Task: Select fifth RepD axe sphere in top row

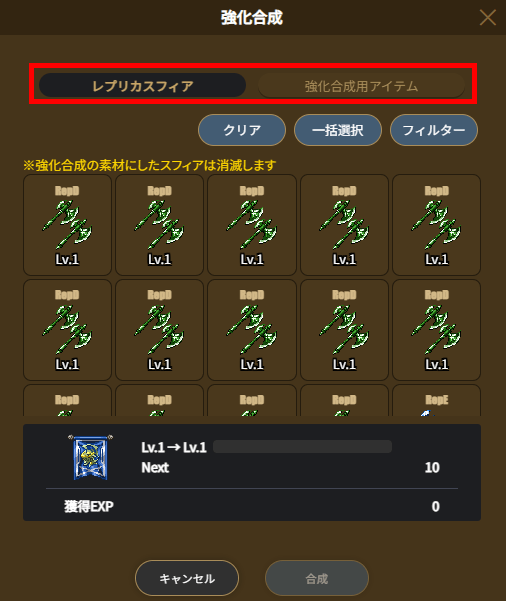Action: (437, 225)
